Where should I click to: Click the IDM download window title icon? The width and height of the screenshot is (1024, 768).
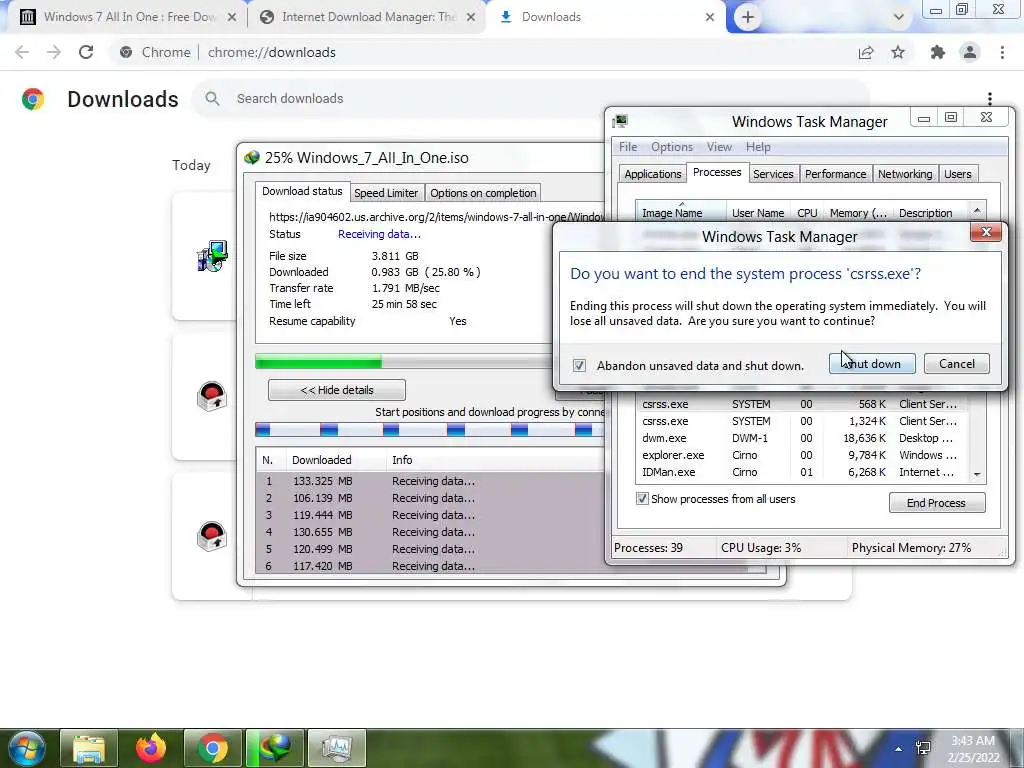pyautogui.click(x=252, y=157)
